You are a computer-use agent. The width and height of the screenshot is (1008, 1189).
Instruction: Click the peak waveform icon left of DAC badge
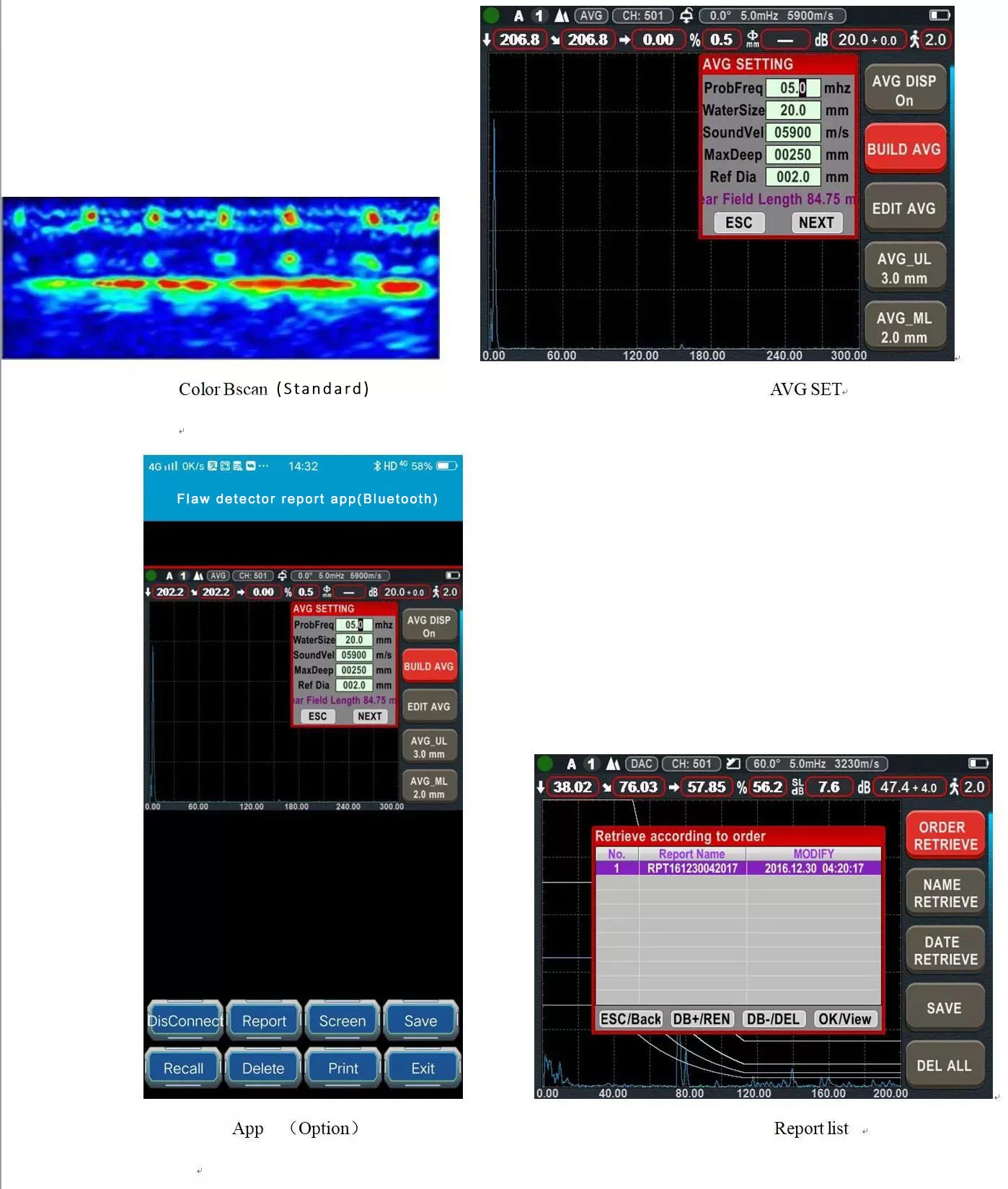coord(613,764)
